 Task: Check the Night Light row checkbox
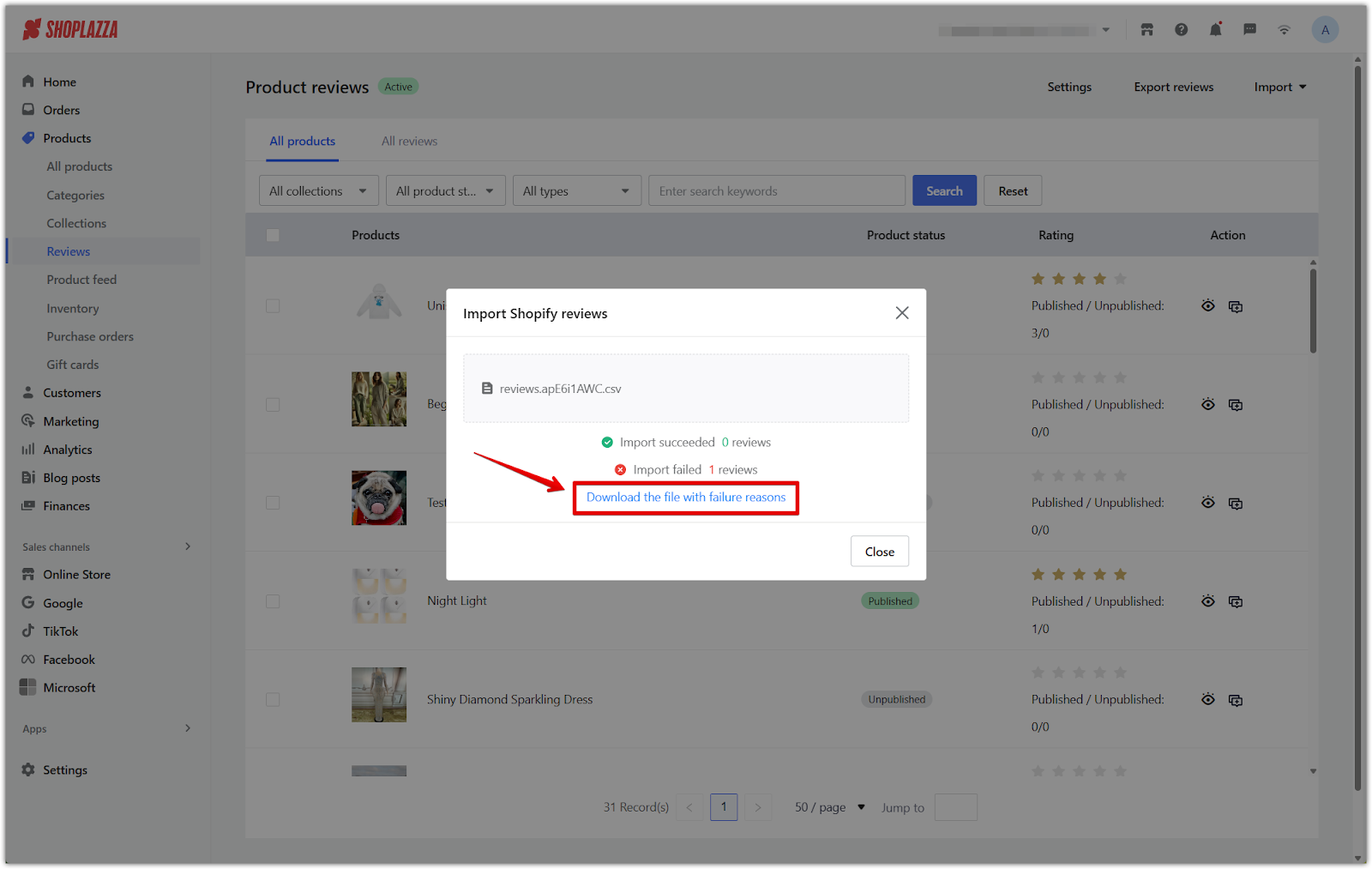pyautogui.click(x=273, y=602)
